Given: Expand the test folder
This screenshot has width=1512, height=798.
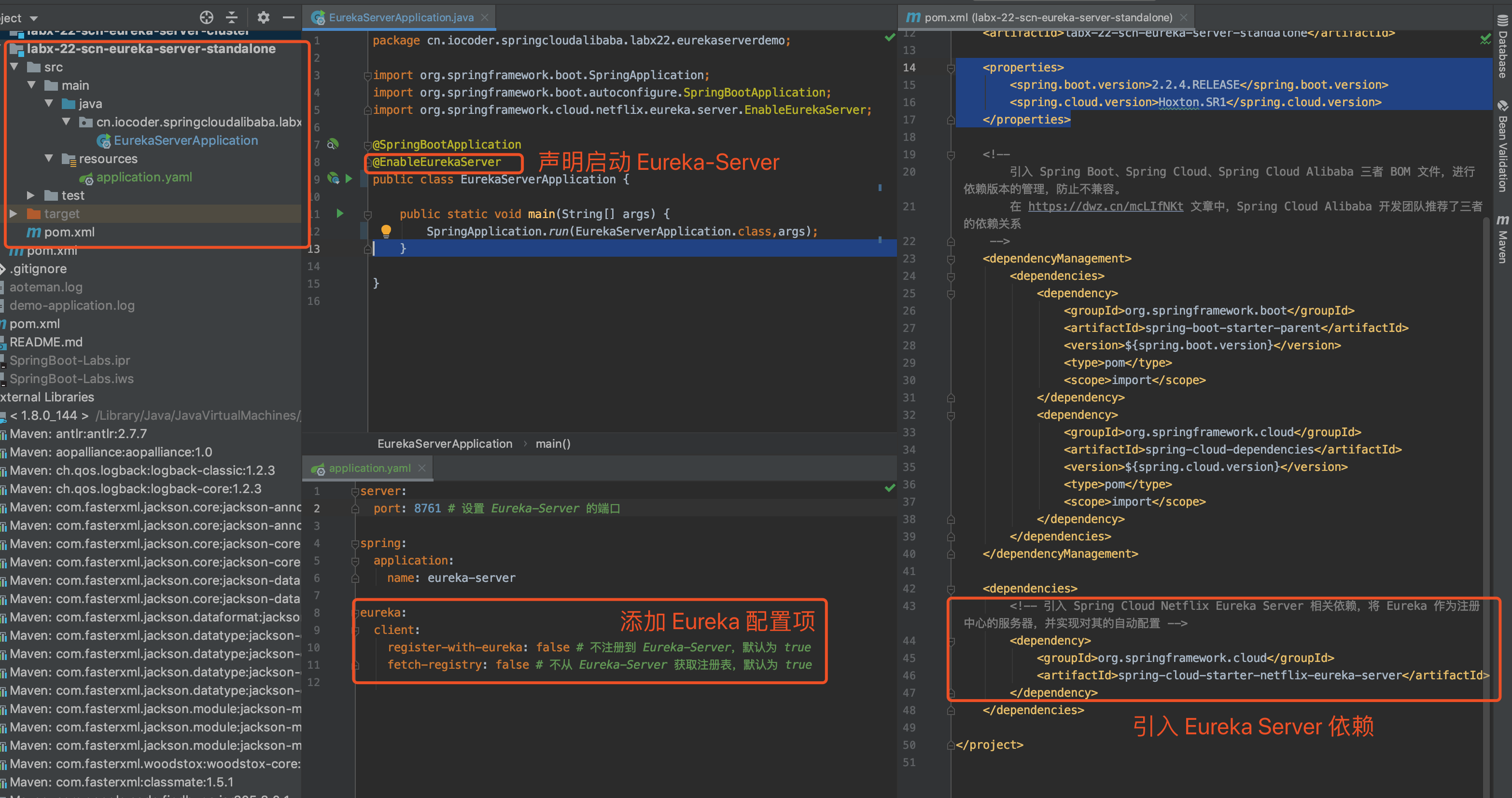Looking at the screenshot, I should click(x=31, y=195).
